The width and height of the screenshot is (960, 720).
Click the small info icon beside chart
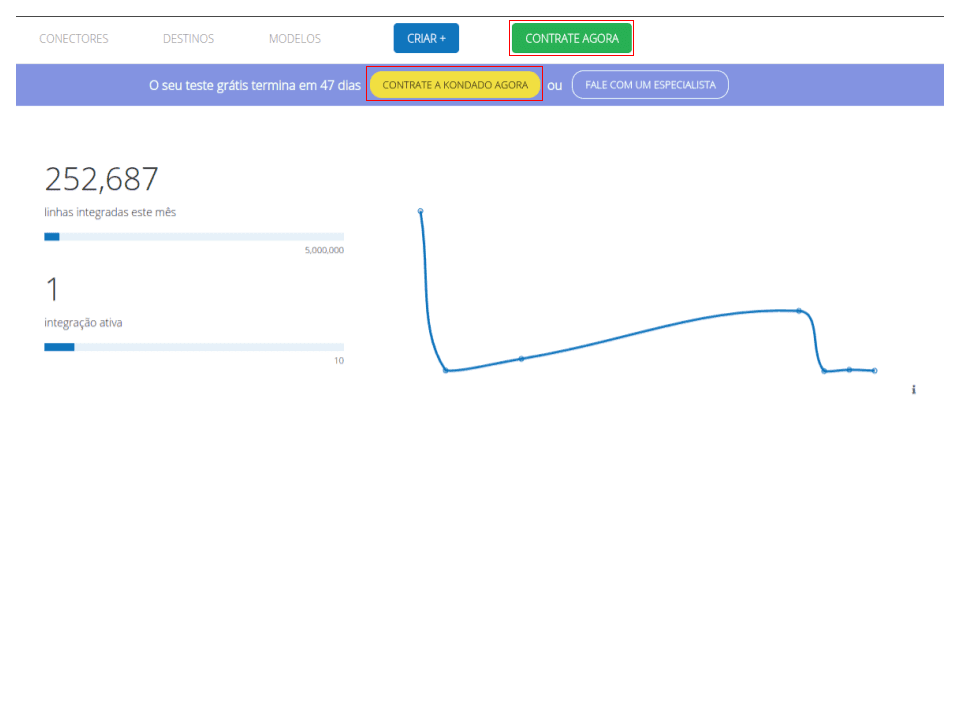(x=913, y=389)
